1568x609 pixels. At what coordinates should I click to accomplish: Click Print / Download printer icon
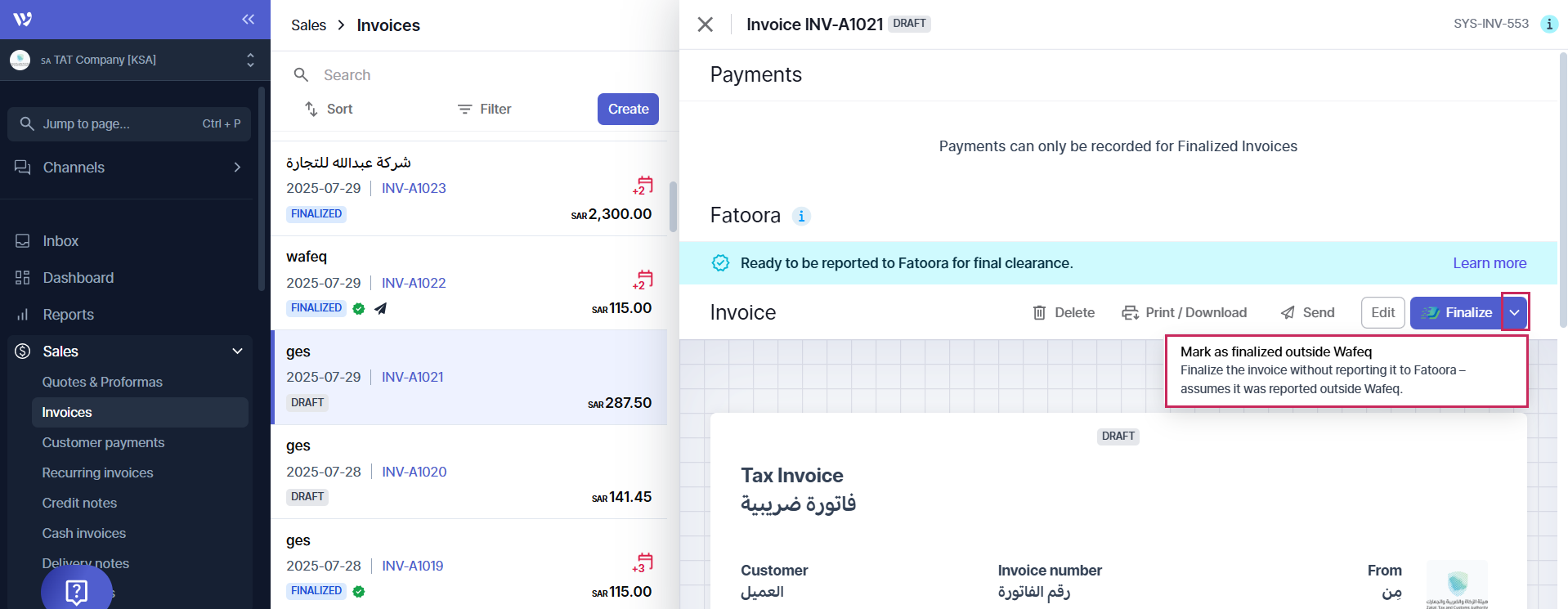(1130, 312)
